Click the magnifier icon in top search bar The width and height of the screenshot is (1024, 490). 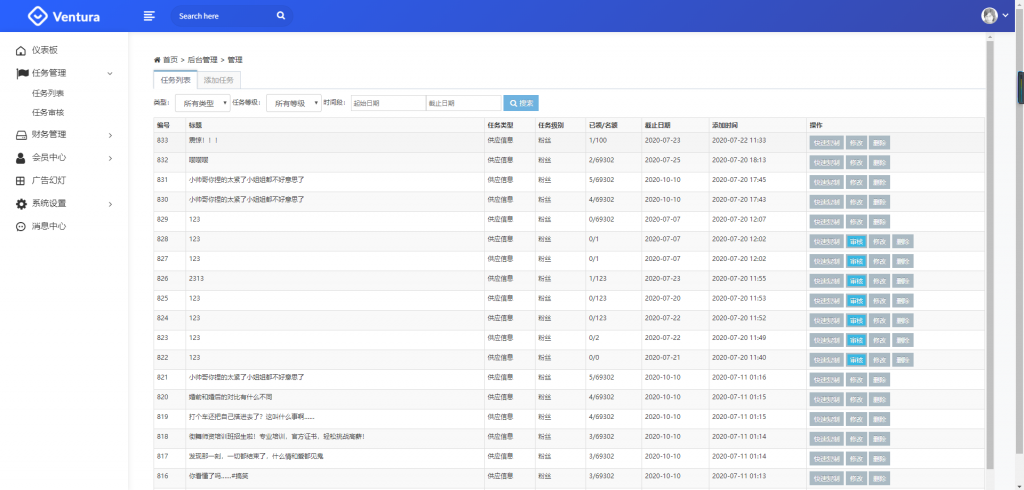pyautogui.click(x=281, y=16)
